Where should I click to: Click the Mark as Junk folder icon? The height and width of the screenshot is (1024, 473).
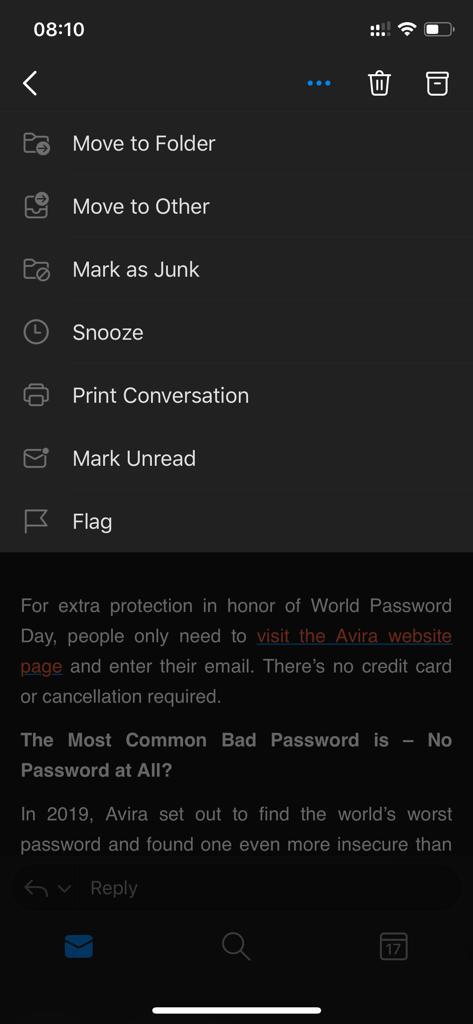coord(36,269)
